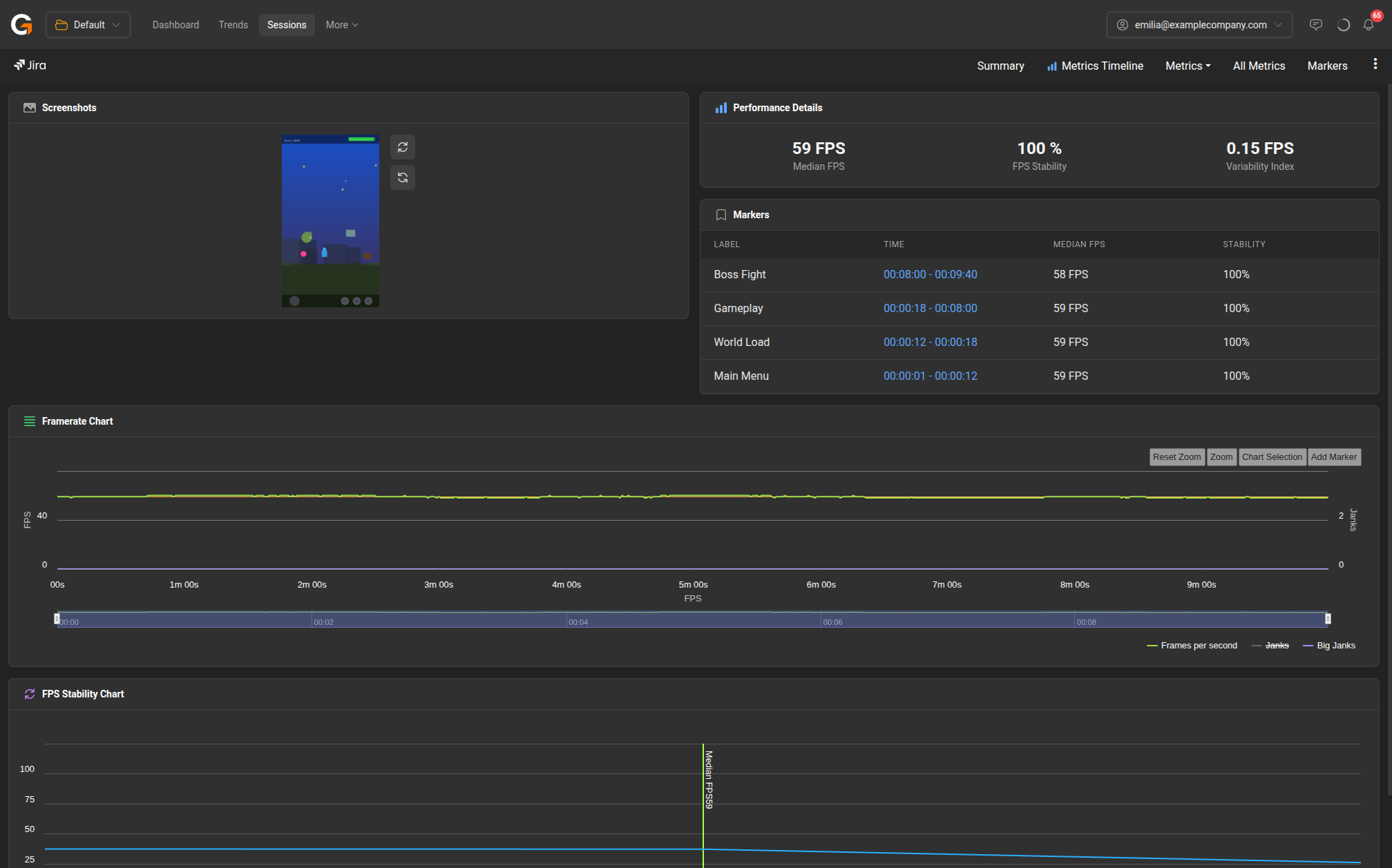Click the GameBench logo icon
The image size is (1392, 868).
(21, 25)
